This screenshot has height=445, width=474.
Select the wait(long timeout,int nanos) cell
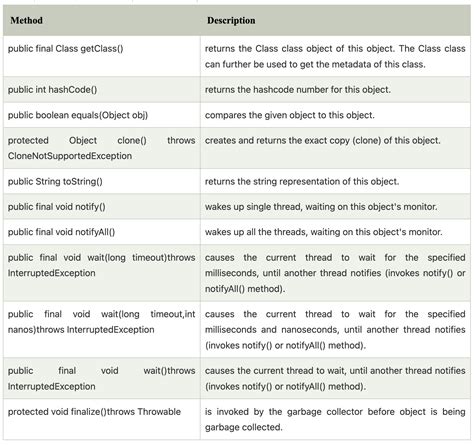102,330
